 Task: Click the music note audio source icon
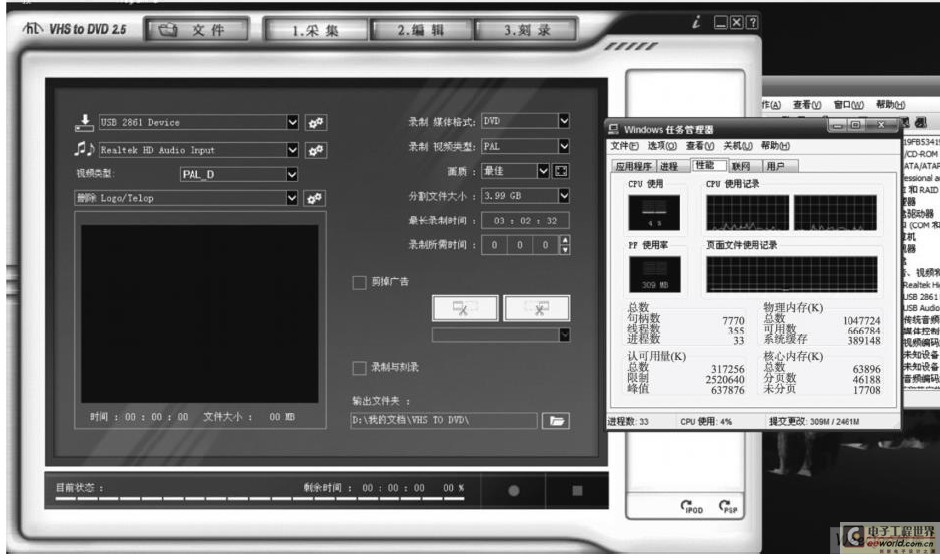click(x=85, y=149)
